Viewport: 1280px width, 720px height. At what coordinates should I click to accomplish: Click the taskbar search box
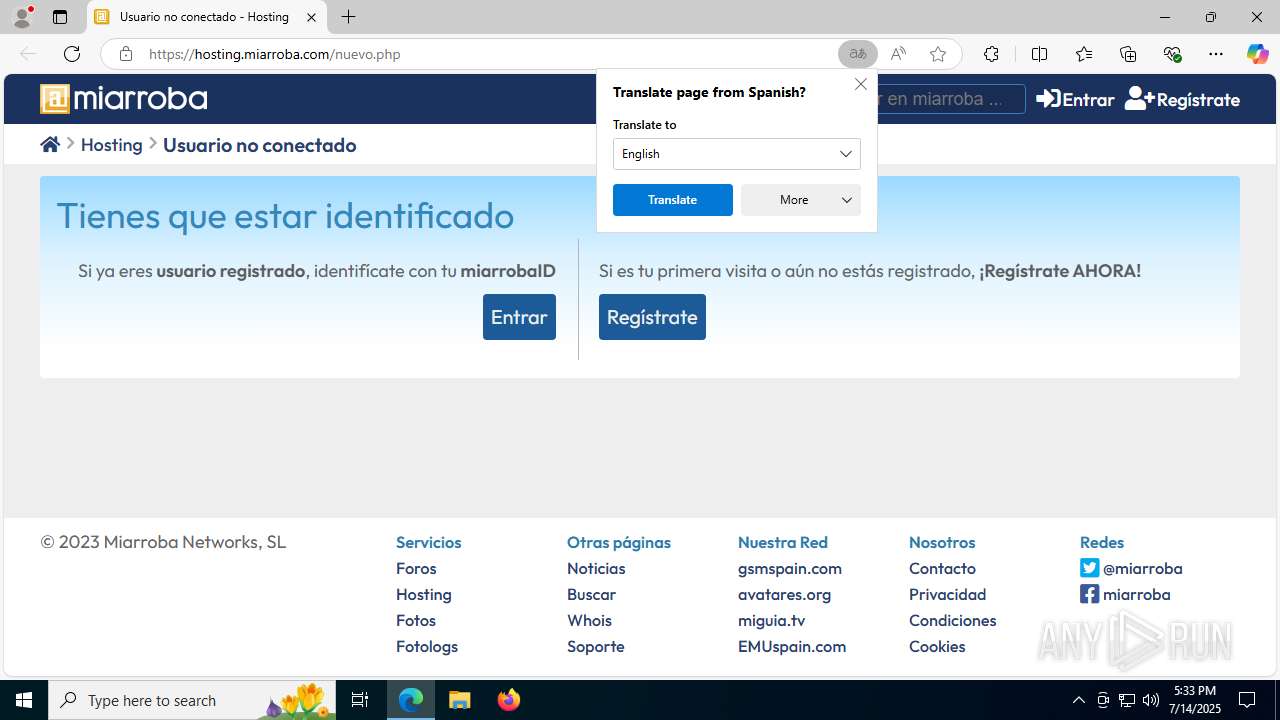(x=192, y=700)
